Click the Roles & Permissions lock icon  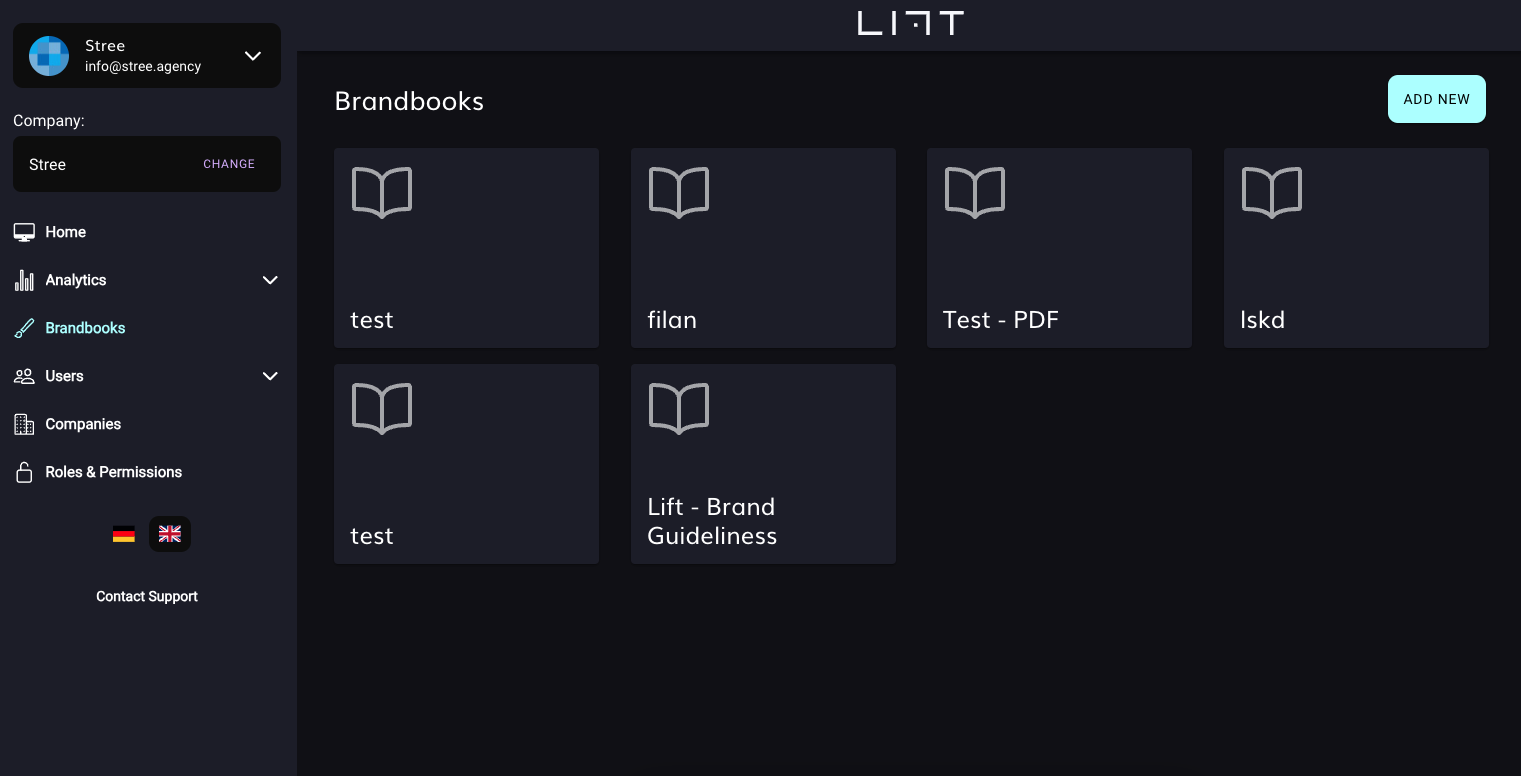tap(24, 472)
